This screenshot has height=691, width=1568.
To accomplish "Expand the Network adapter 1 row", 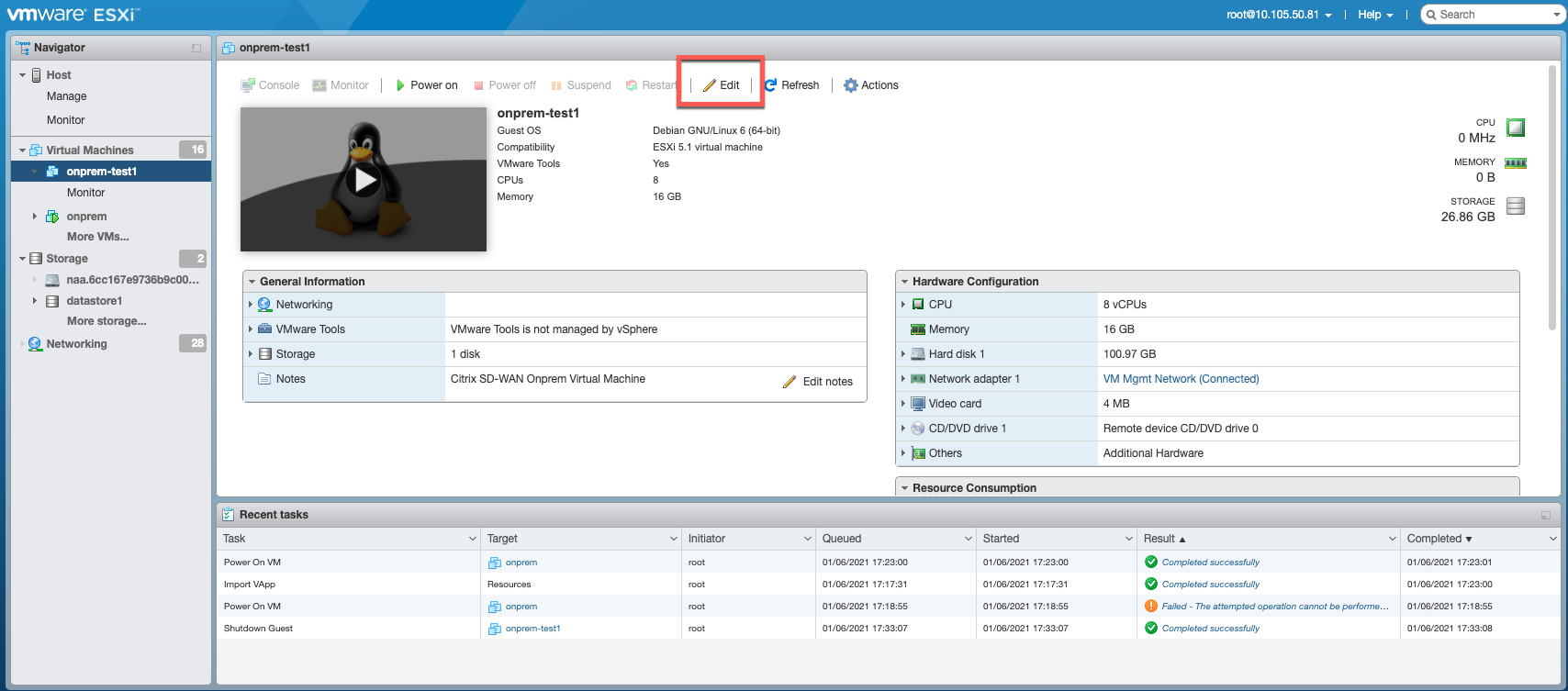I will click(903, 379).
